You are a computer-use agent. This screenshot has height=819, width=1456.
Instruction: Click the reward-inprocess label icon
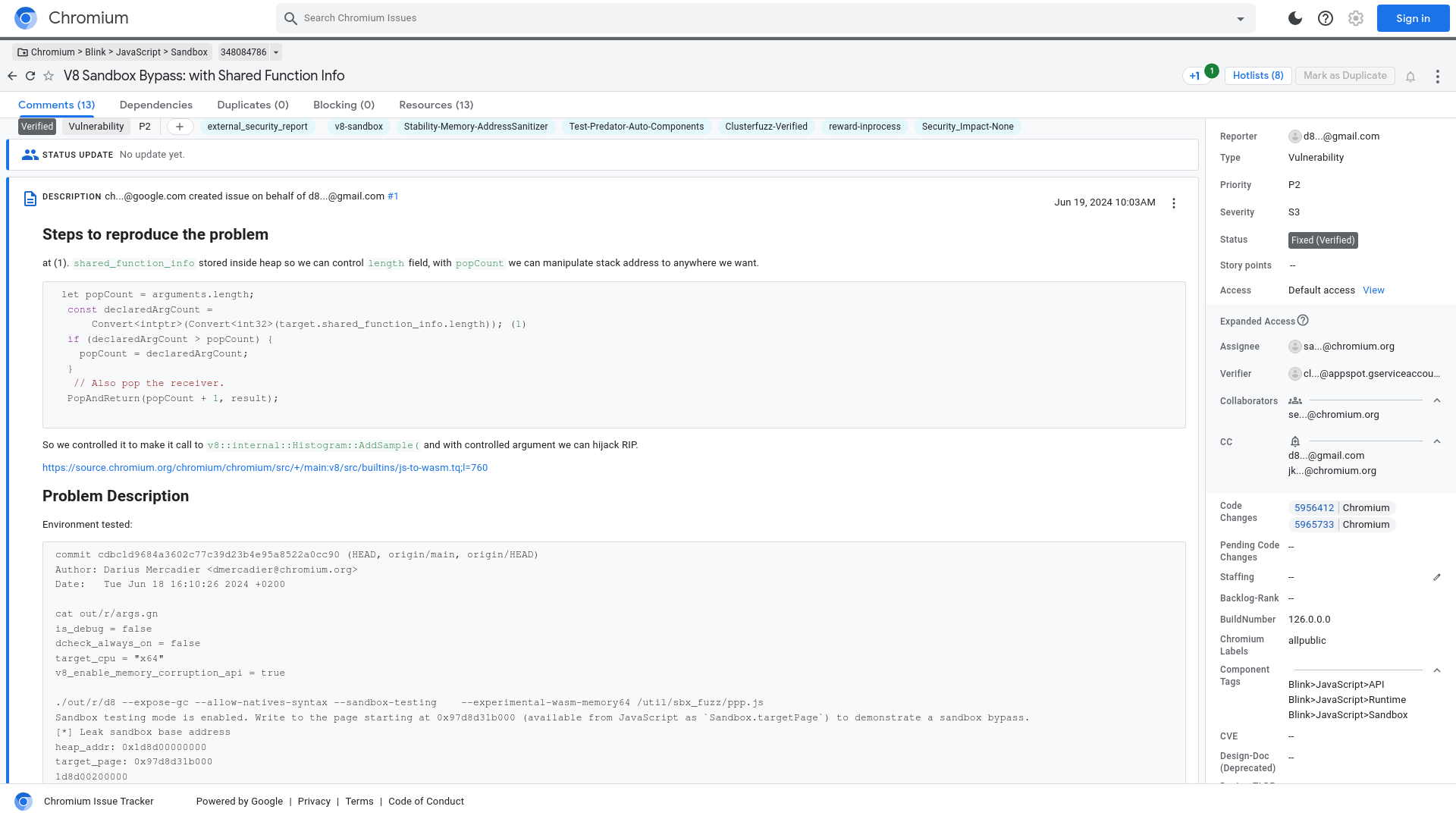click(x=863, y=127)
